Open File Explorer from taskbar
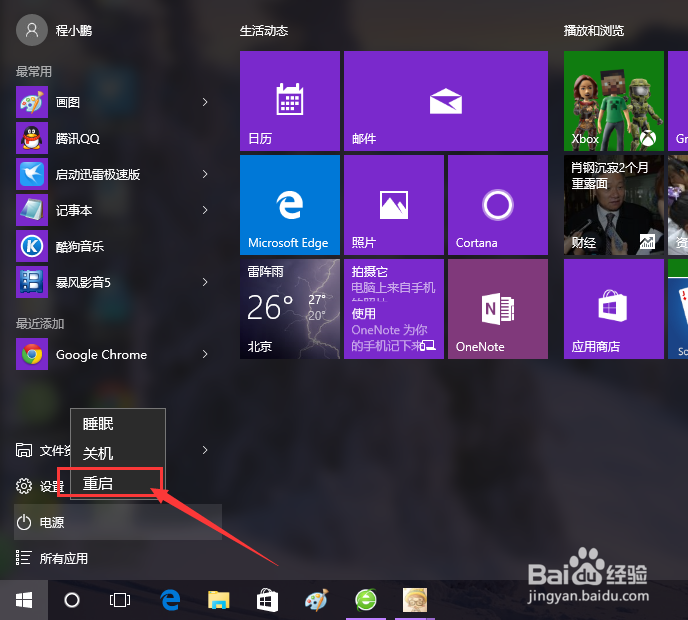Screen dimensions: 688x620 pyautogui.click(x=219, y=600)
